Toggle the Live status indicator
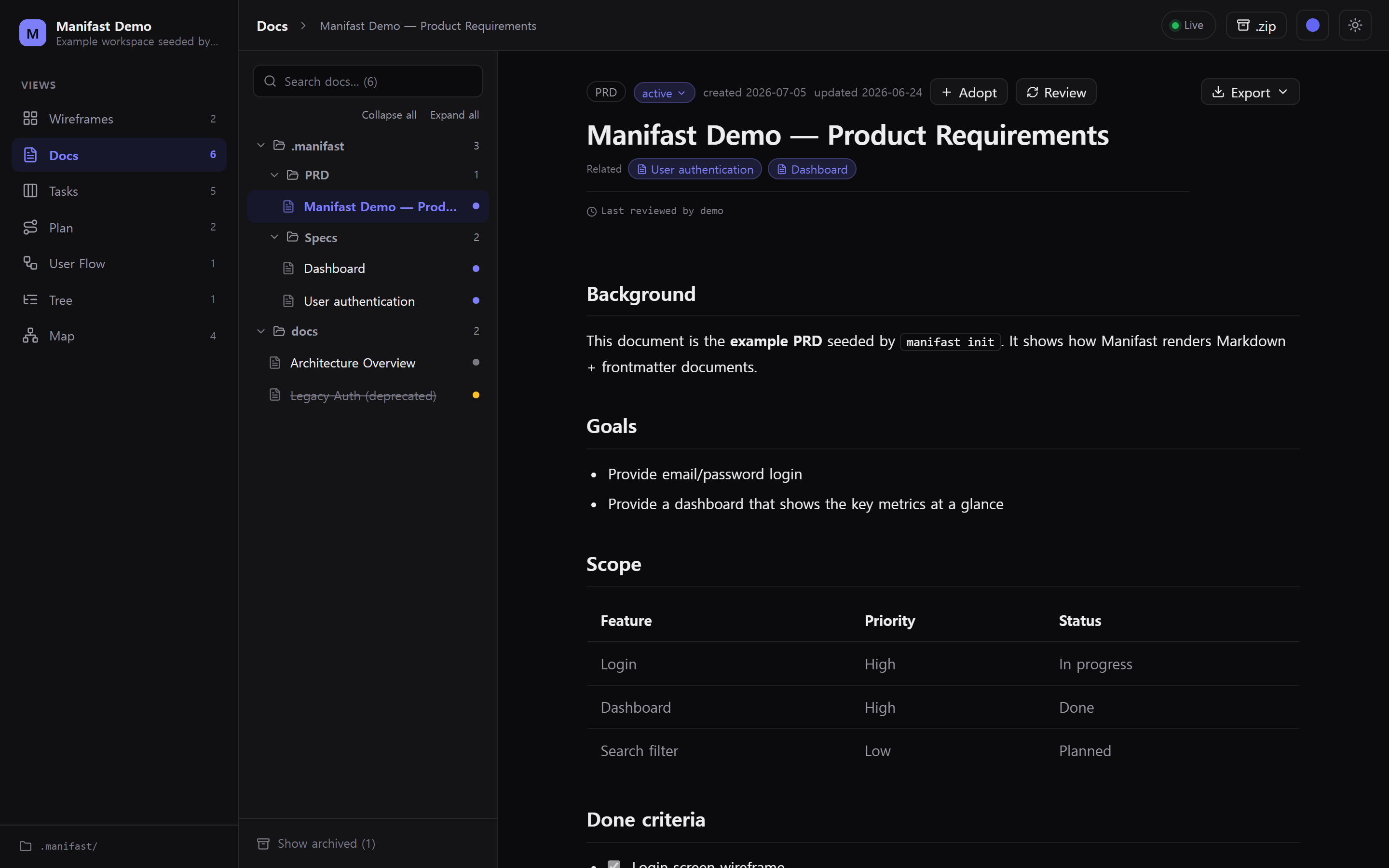 pyautogui.click(x=1188, y=25)
